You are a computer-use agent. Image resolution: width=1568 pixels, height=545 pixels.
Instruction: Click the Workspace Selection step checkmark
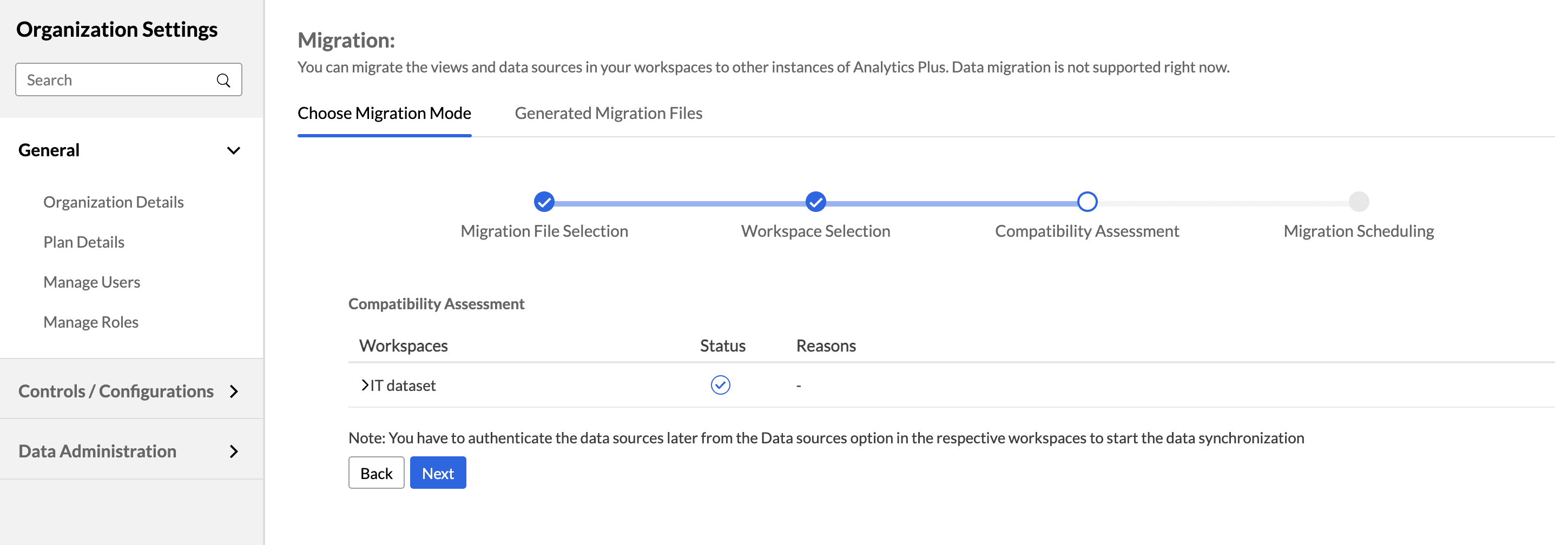tap(815, 201)
